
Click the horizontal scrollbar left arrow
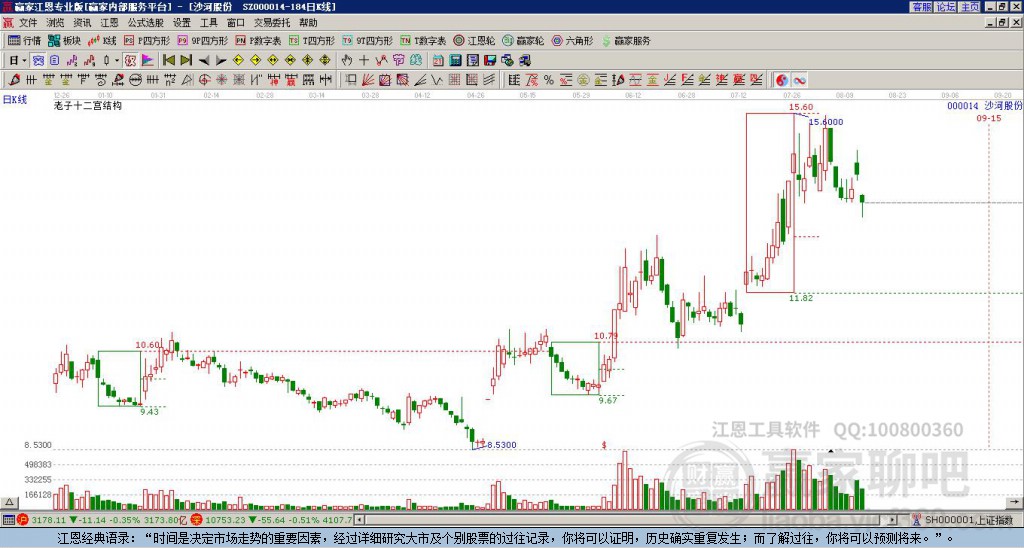(360, 520)
